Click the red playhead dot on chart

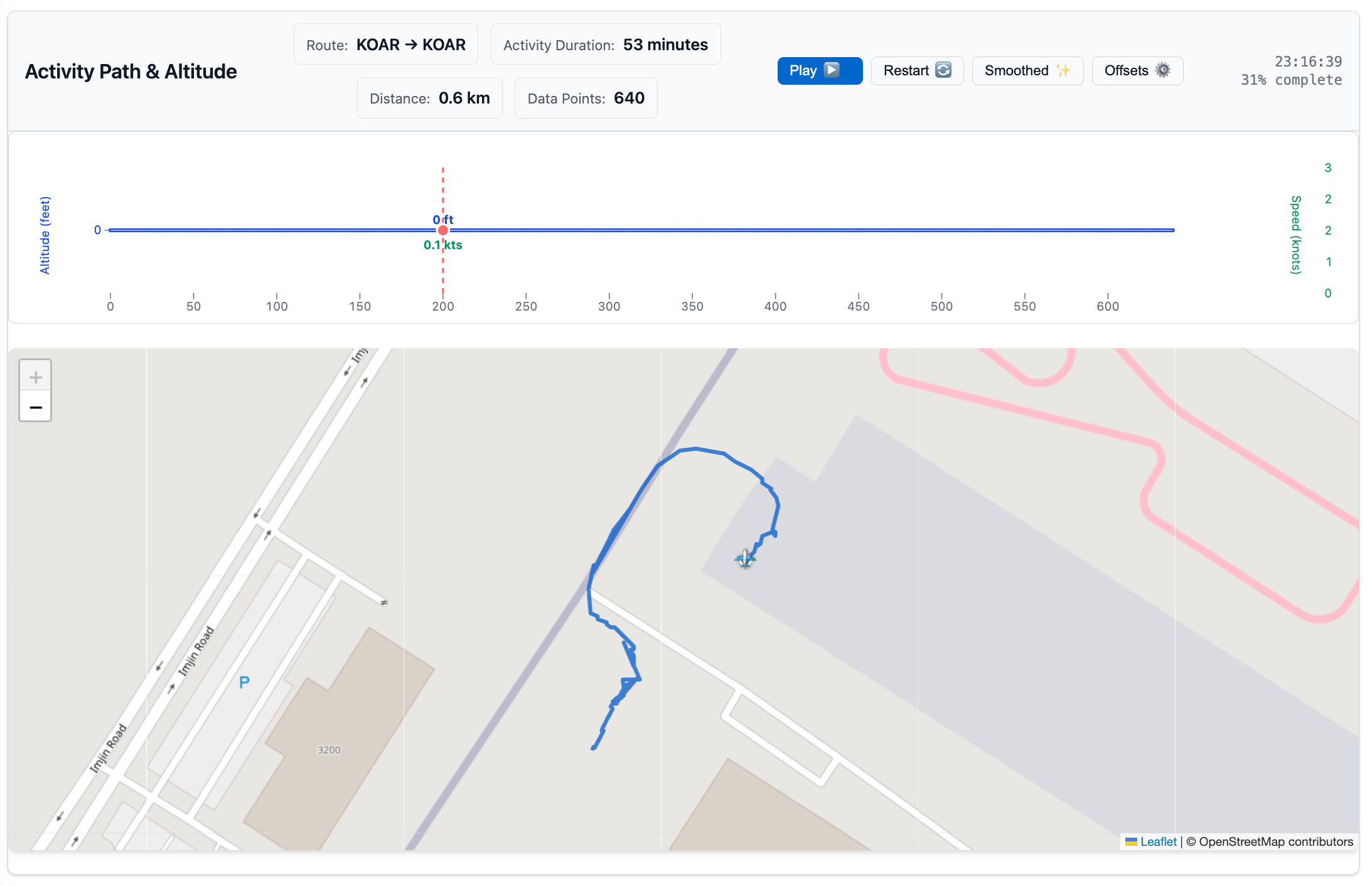(x=443, y=230)
